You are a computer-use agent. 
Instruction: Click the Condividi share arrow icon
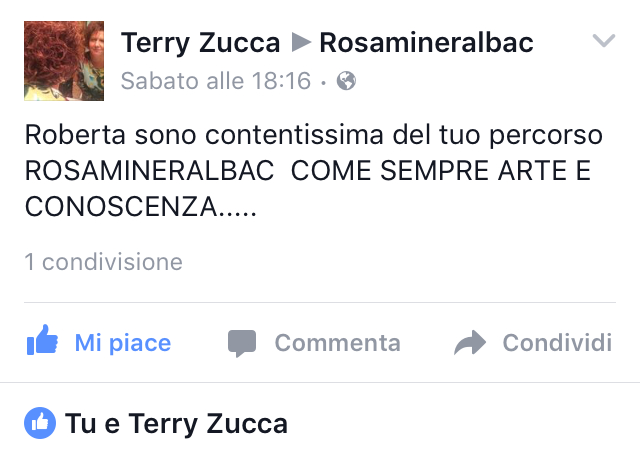pos(470,342)
